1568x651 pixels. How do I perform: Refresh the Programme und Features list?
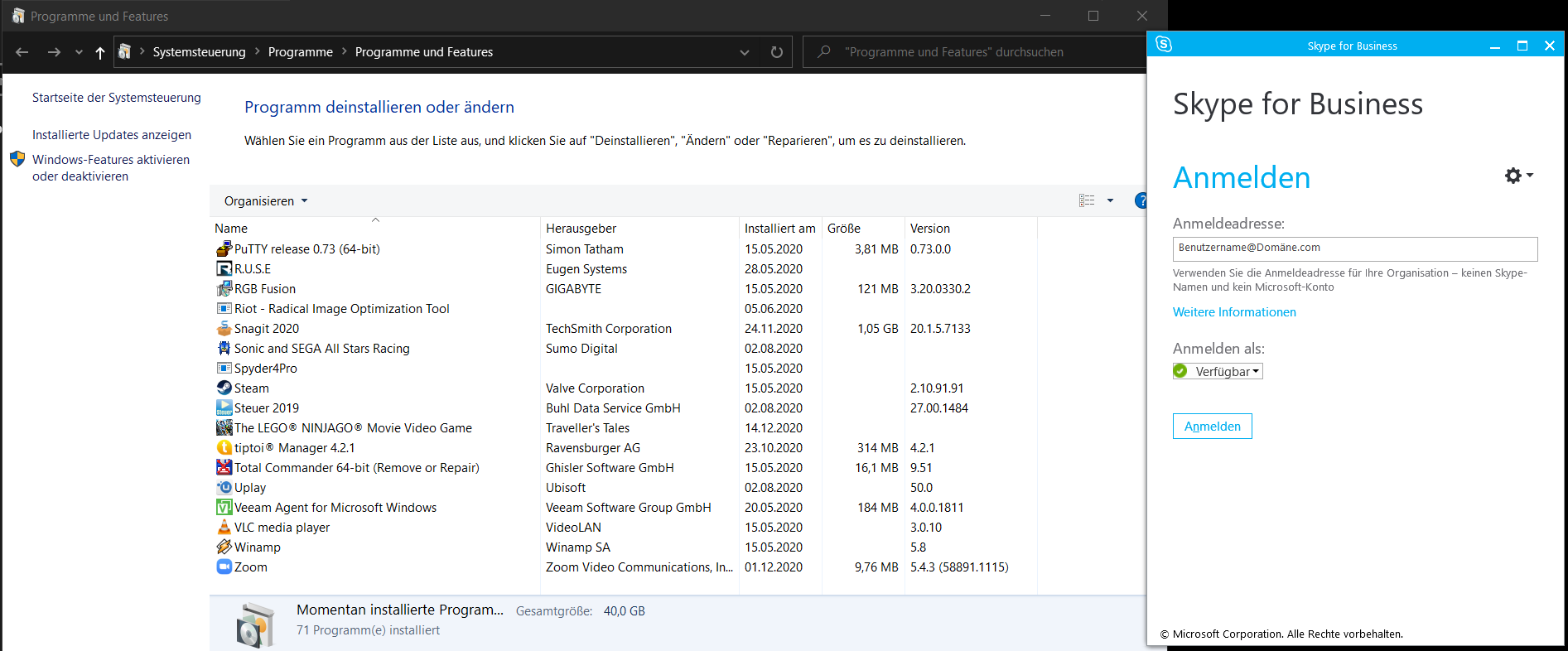pos(777,52)
